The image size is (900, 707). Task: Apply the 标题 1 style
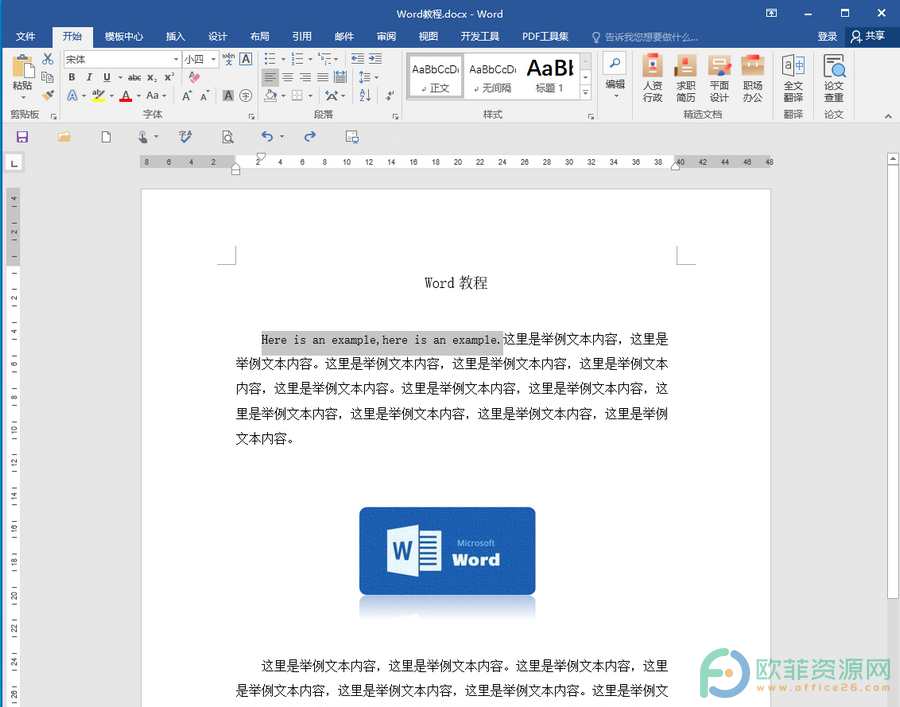550,77
